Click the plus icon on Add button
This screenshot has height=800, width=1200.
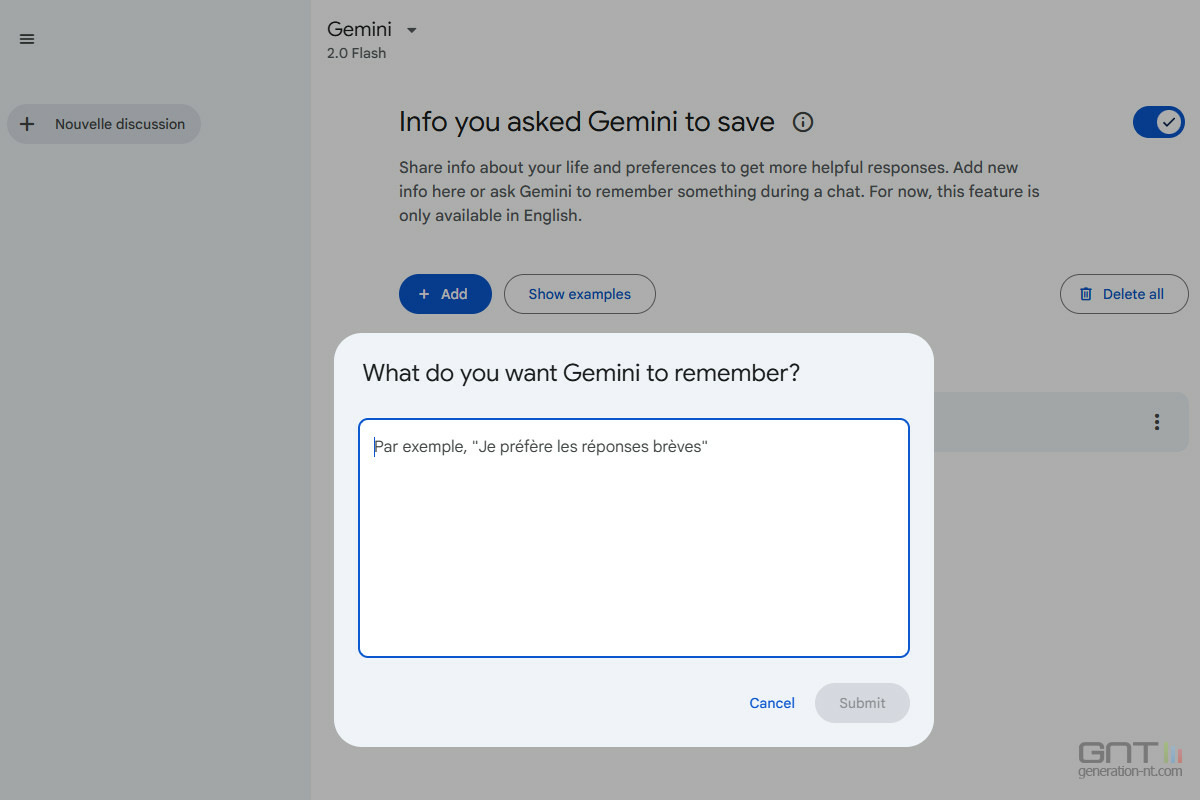tap(424, 294)
